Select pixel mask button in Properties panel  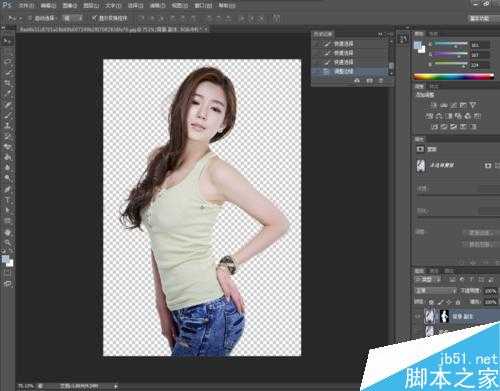point(488,165)
